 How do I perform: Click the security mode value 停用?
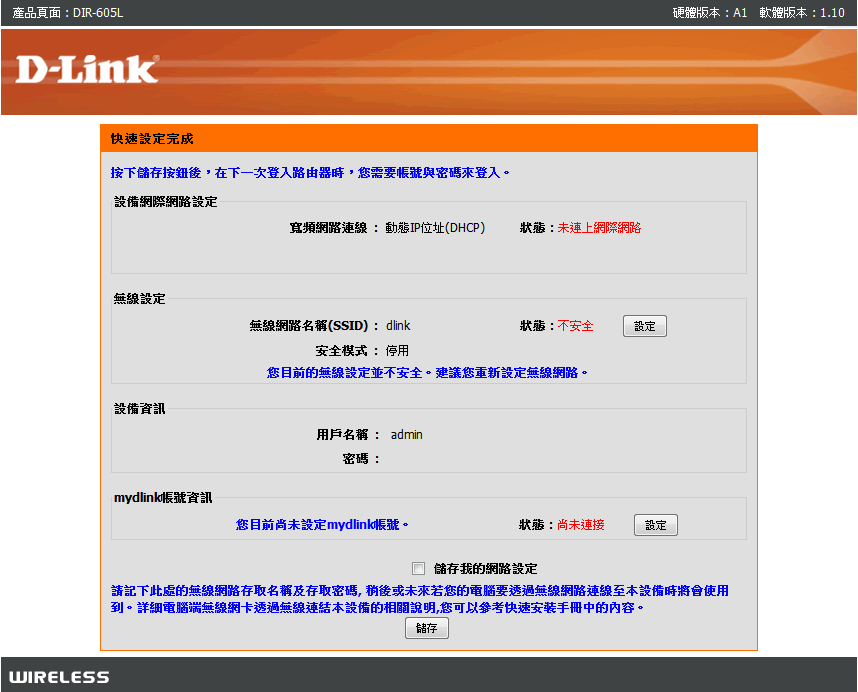click(397, 351)
